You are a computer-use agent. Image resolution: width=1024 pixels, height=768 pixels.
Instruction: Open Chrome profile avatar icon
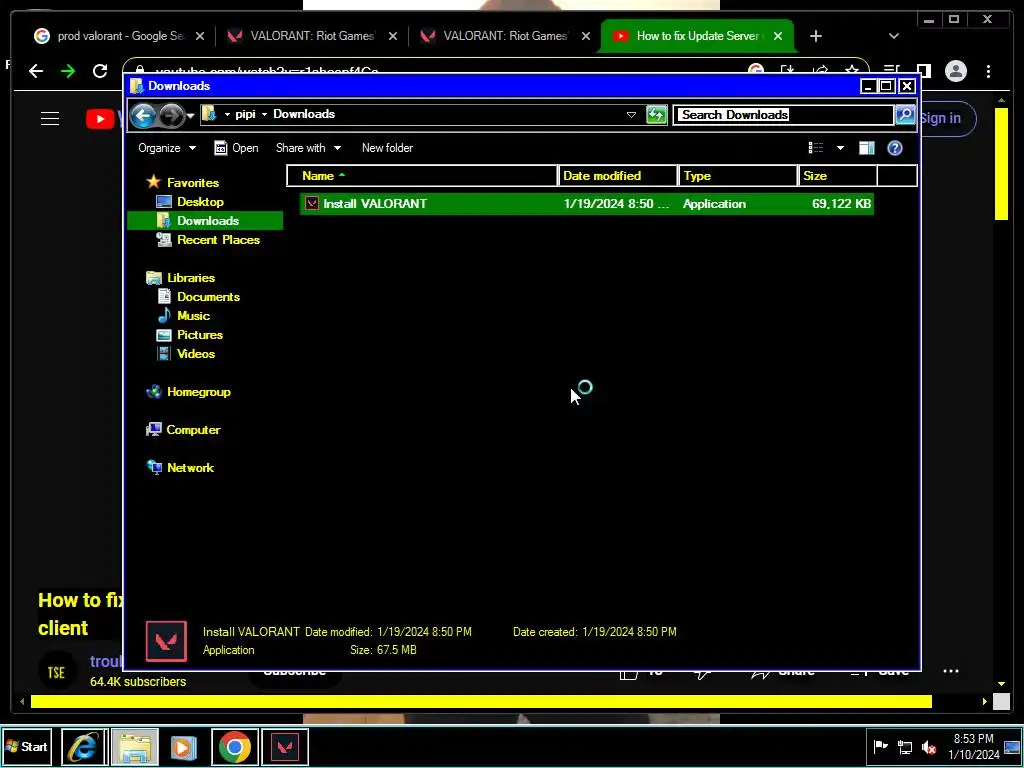(x=955, y=71)
